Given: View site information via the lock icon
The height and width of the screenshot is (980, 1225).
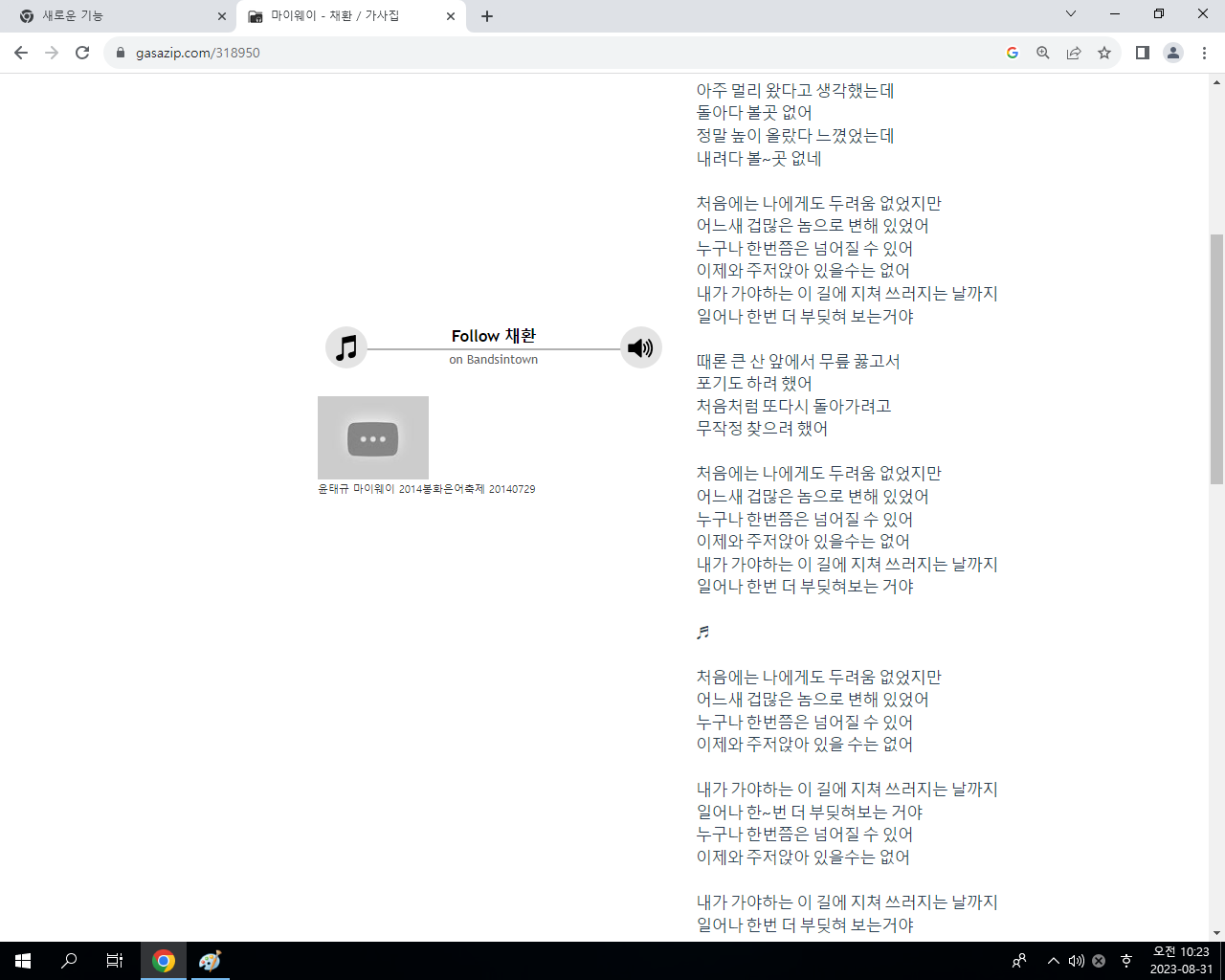Looking at the screenshot, I should (x=120, y=53).
